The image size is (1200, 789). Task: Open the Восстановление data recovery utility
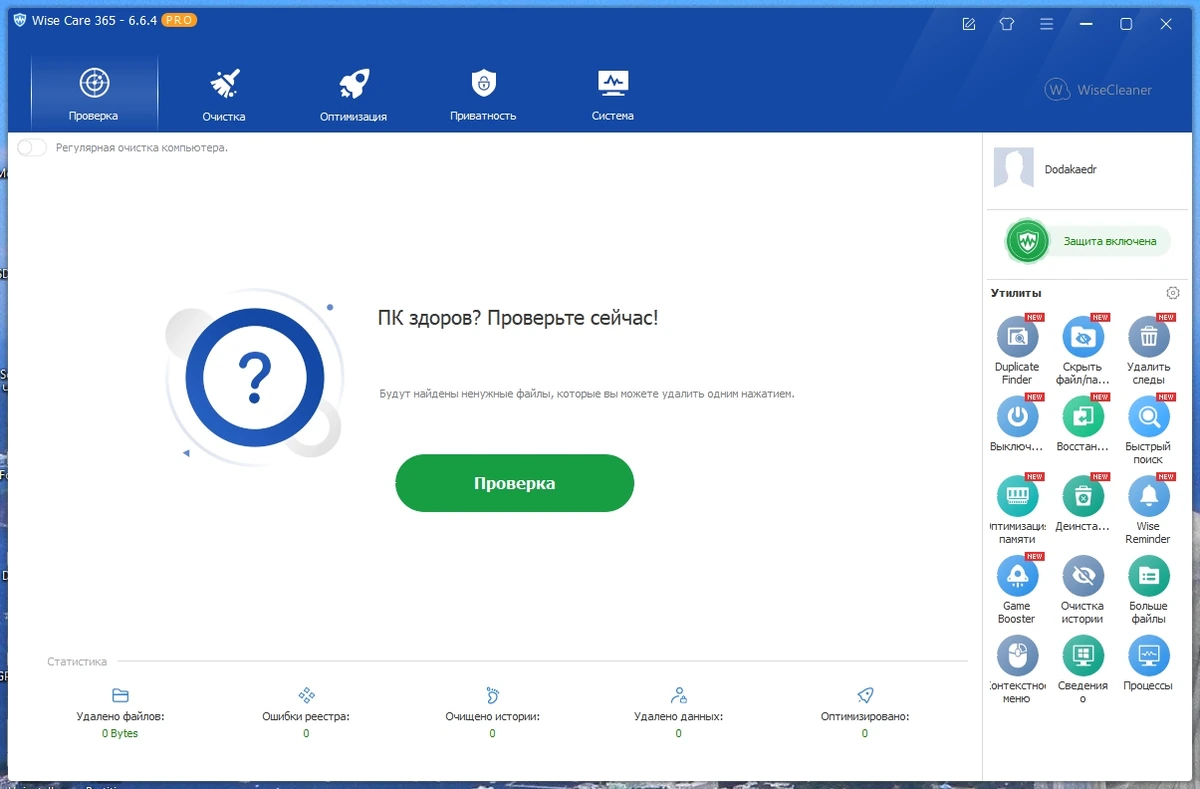tap(1083, 416)
